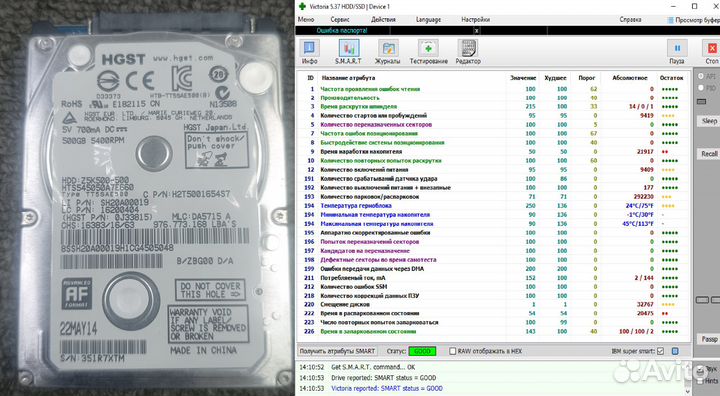
Task: Click the Просмотр буфера icon
Action: (671, 20)
